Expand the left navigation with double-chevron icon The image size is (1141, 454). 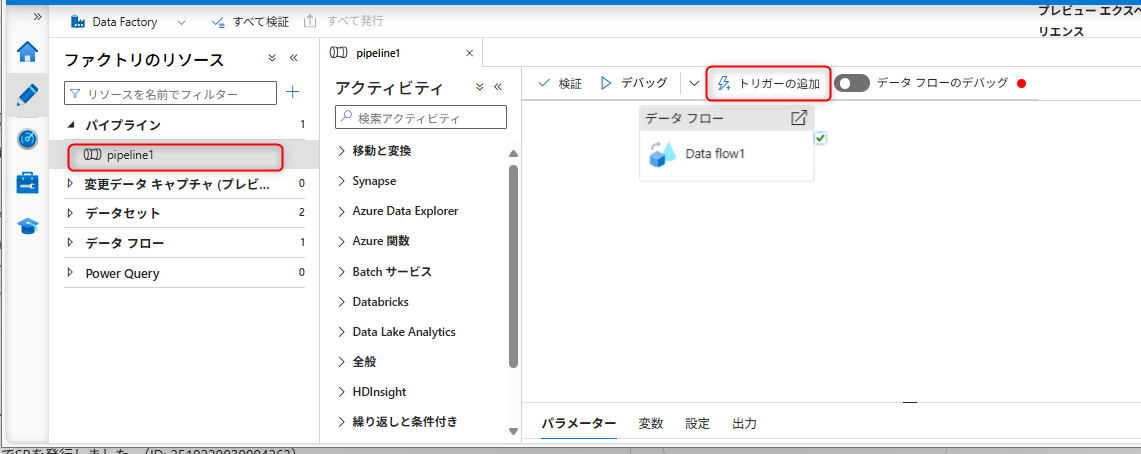(x=37, y=16)
